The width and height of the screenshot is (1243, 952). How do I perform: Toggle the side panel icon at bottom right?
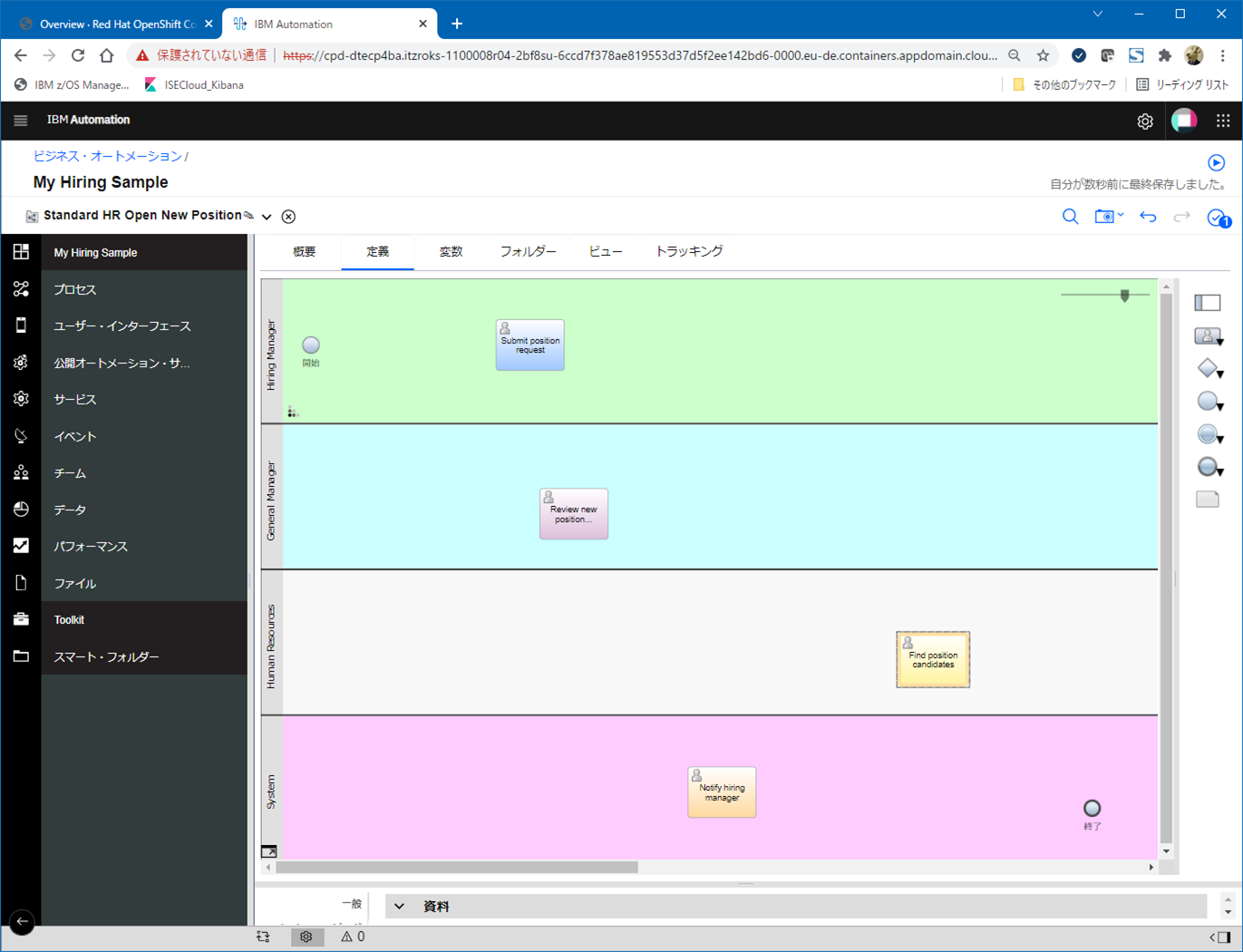coord(1222,937)
